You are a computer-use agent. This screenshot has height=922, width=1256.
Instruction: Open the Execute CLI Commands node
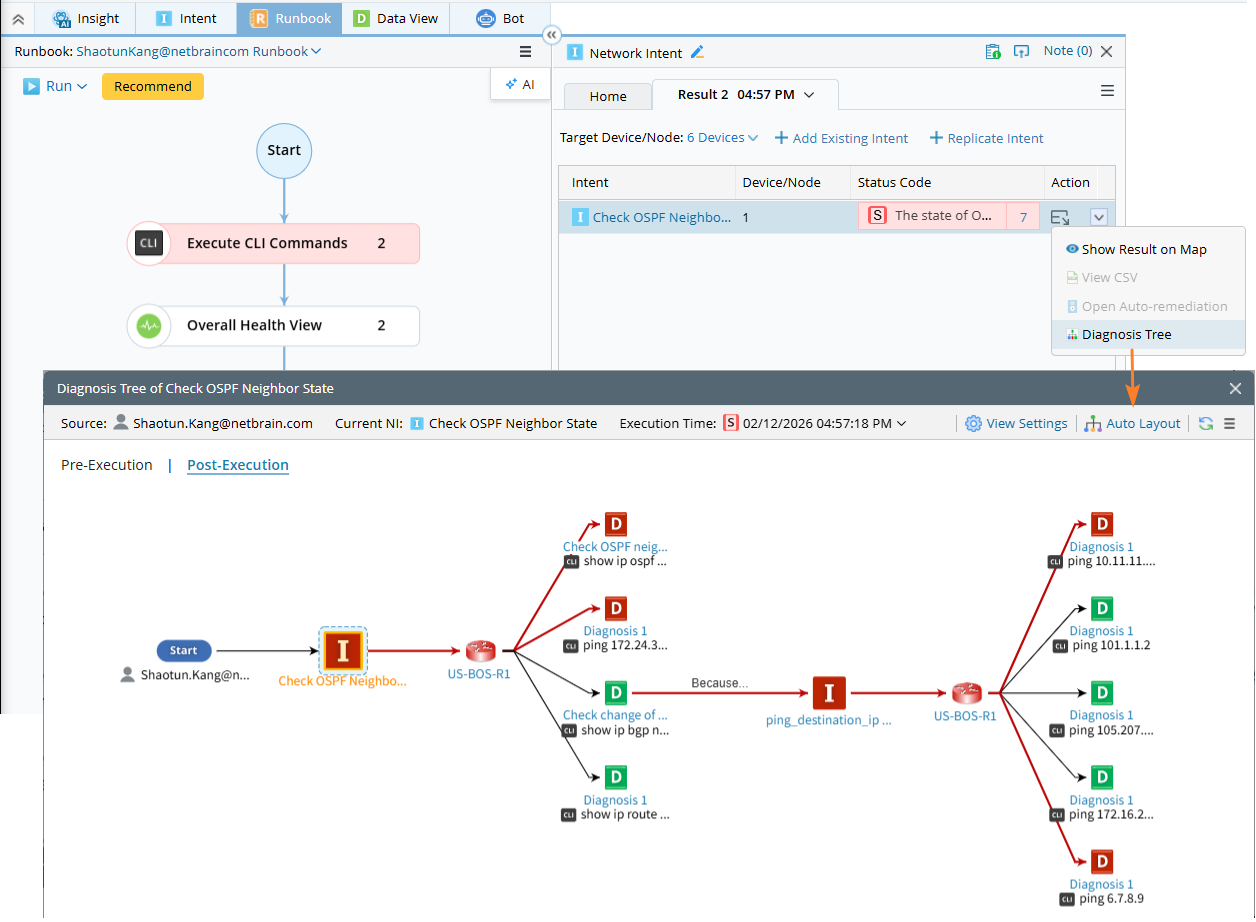(274, 243)
